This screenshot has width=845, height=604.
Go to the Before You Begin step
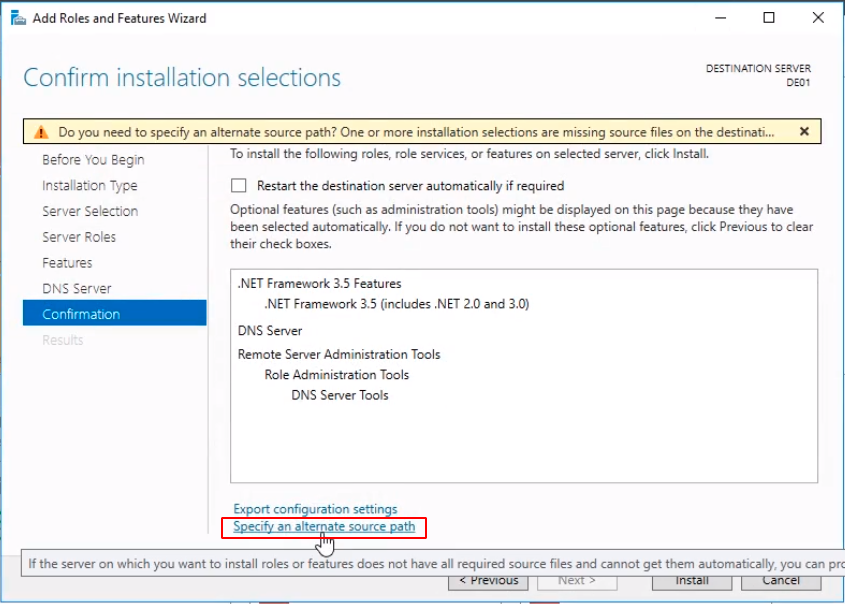[x=93, y=160]
